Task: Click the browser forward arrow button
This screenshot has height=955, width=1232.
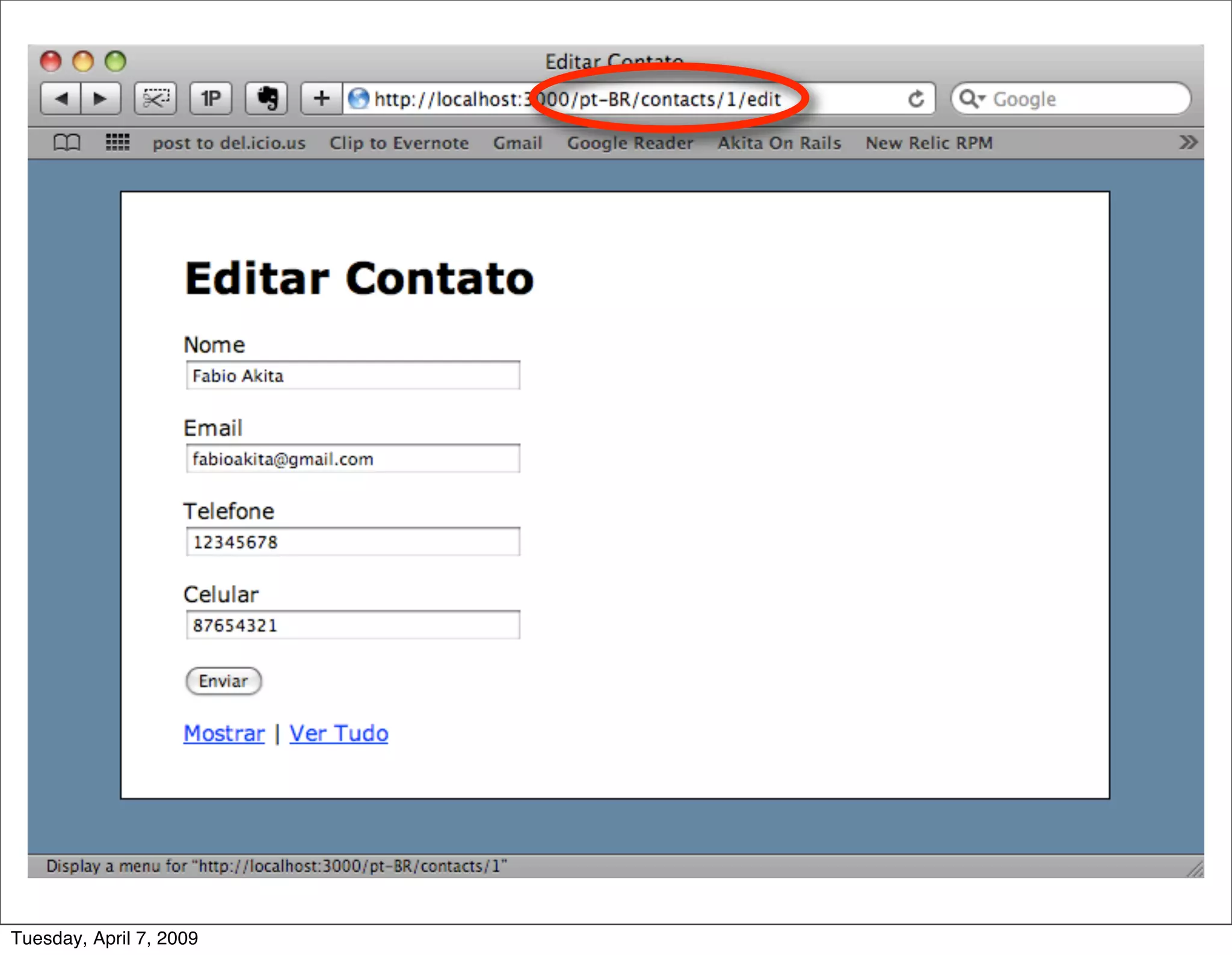Action: 100,99
